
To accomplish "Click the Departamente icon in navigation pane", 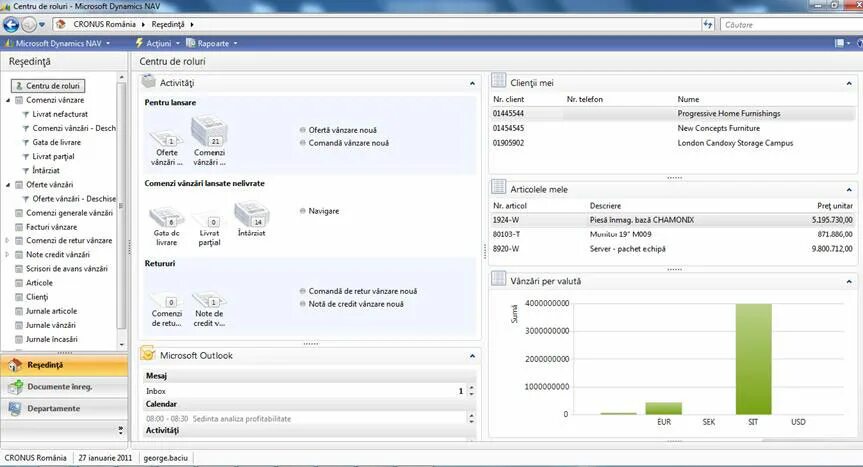I will click(15, 409).
